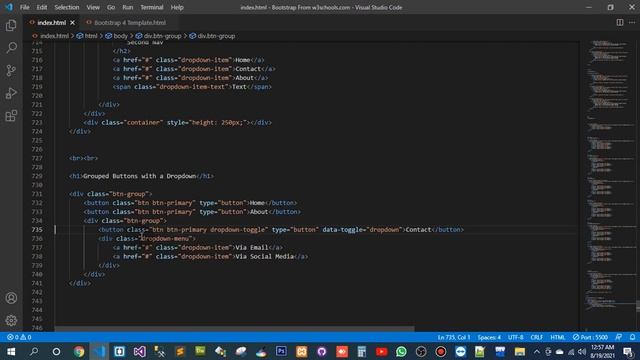Open the View menu
The height and width of the screenshot is (360, 640).
pos(93,7)
